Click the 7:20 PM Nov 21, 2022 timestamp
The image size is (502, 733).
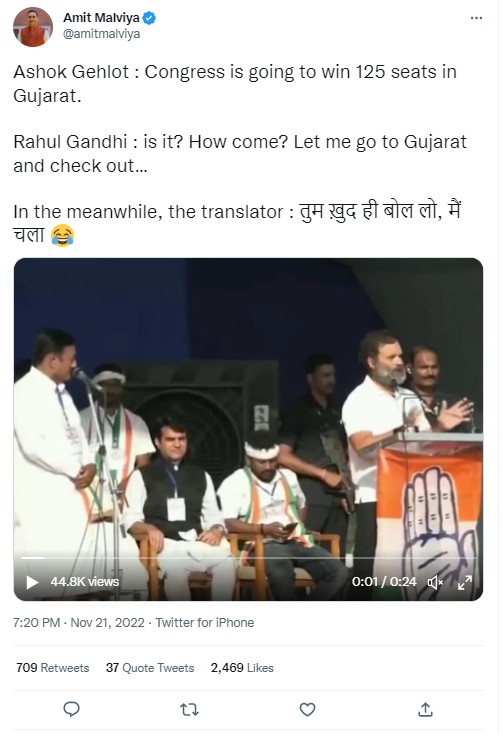pyautogui.click(x=79, y=623)
